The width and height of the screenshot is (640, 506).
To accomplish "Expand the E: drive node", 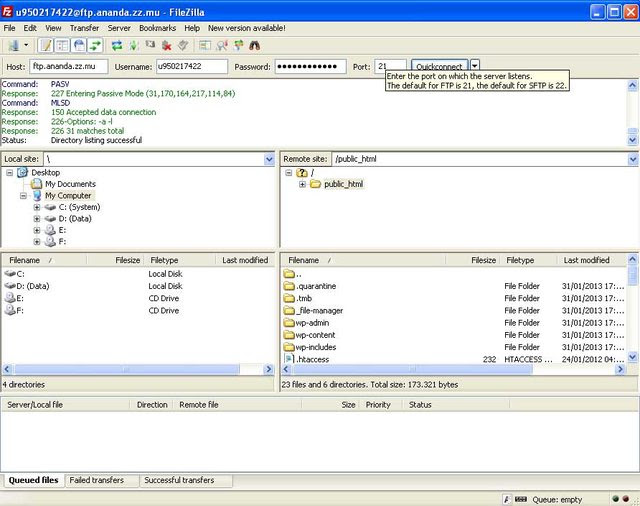I will click(37, 230).
